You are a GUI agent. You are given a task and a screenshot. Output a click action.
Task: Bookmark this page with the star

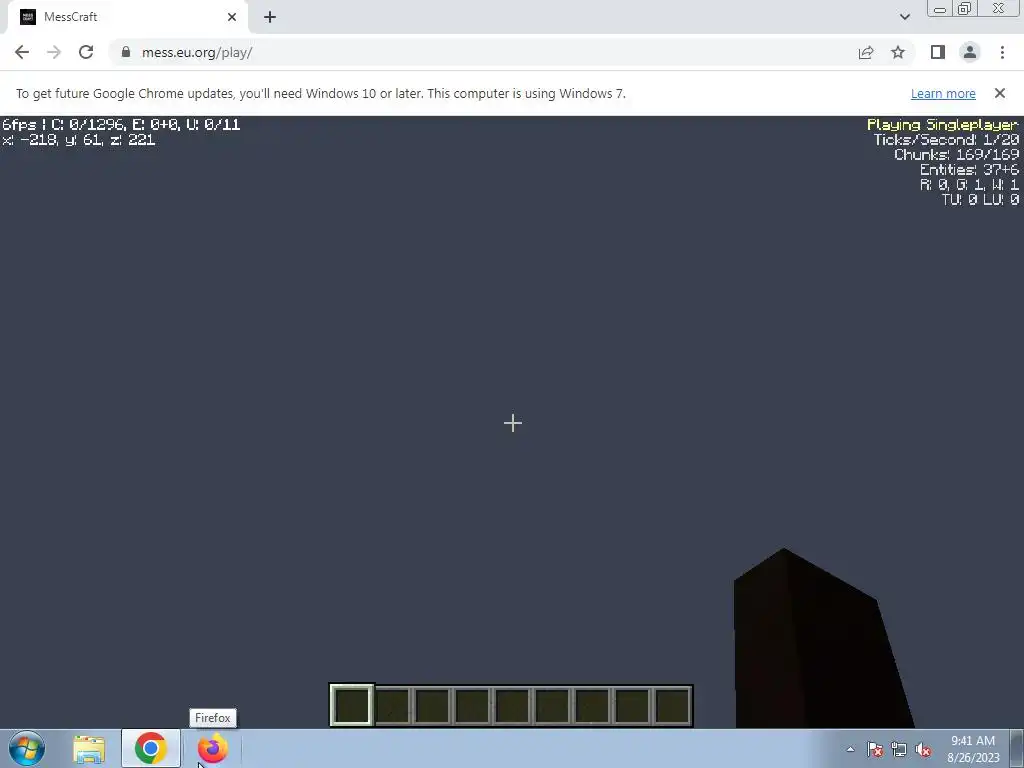coord(898,52)
